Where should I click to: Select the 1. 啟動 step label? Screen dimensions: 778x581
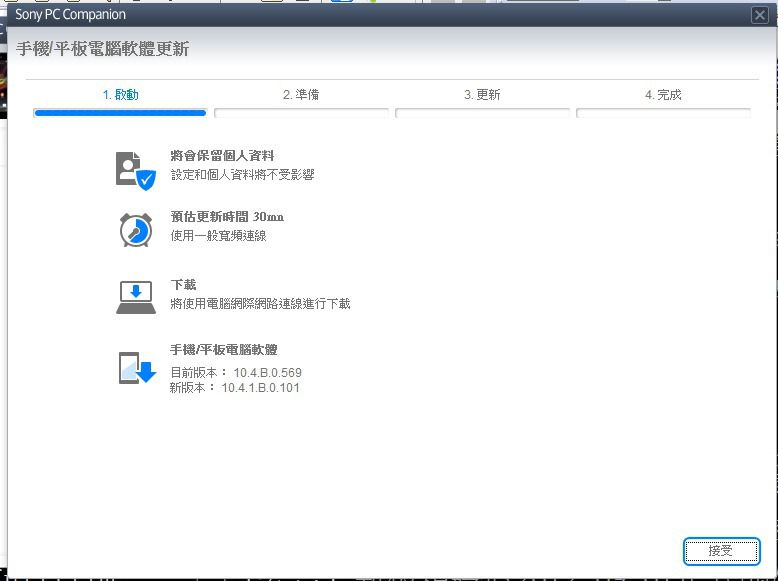(120, 95)
